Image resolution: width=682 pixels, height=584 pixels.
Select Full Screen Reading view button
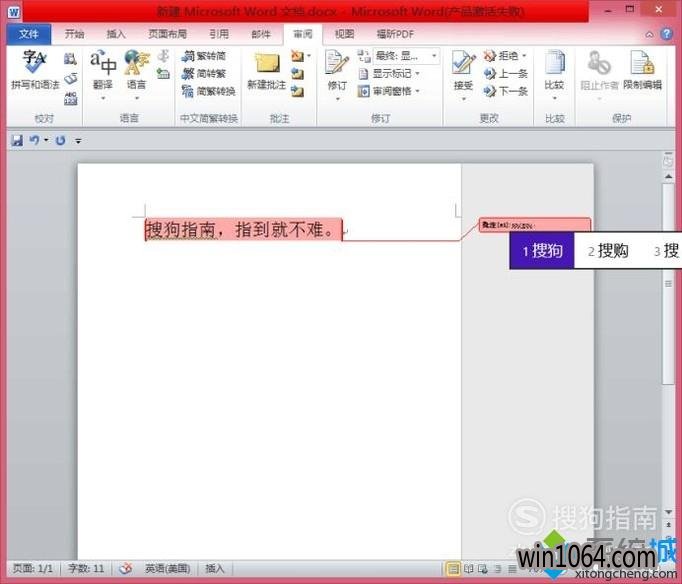click(x=468, y=568)
